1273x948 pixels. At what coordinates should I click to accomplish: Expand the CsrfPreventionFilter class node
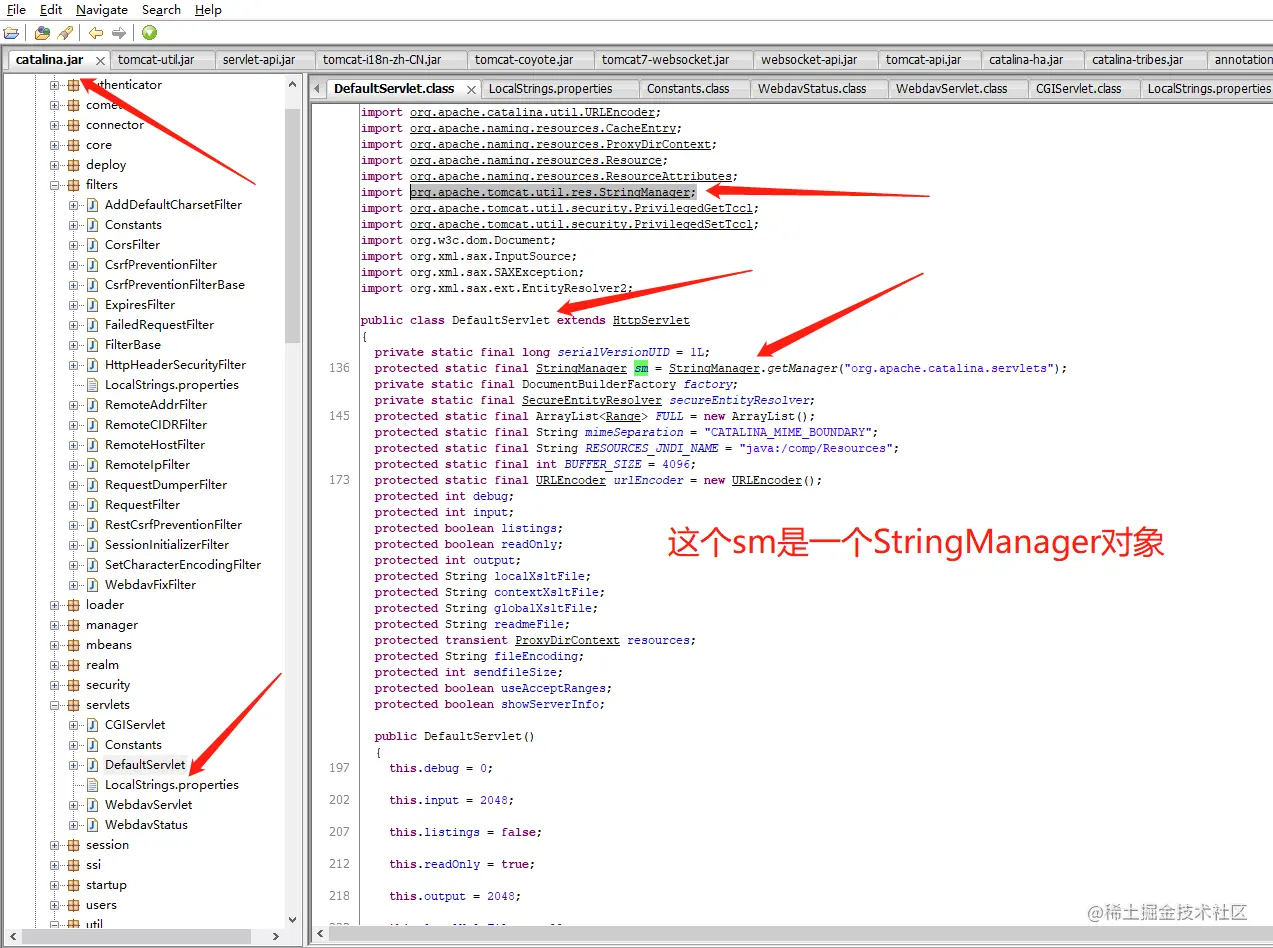[x=74, y=265]
